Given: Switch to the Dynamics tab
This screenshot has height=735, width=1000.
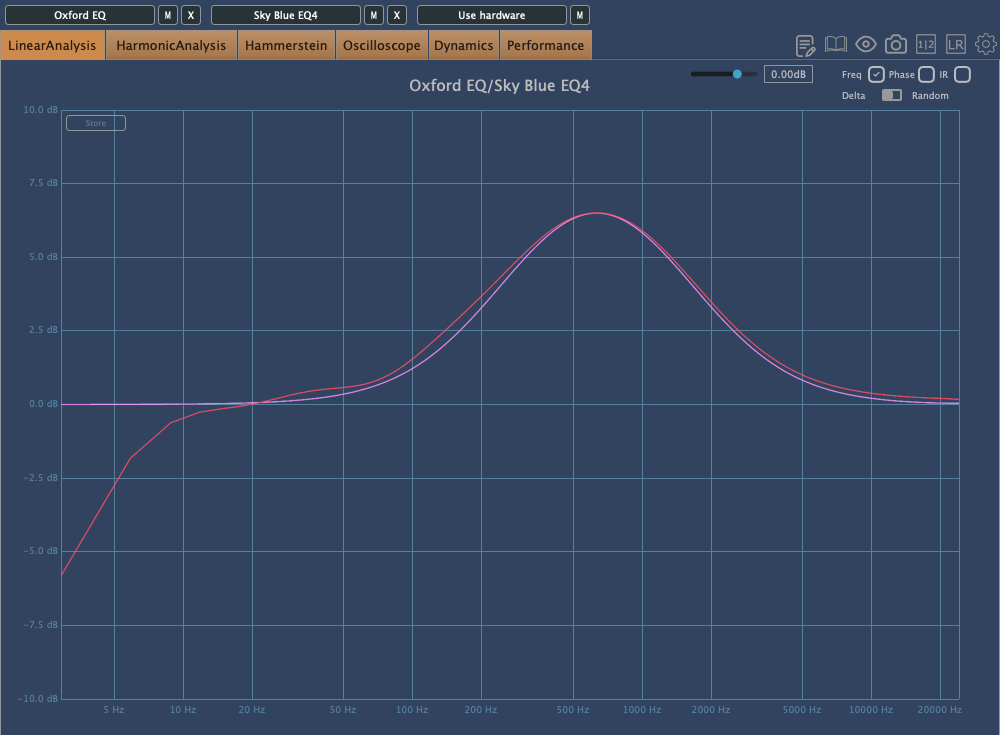Looking at the screenshot, I should pyautogui.click(x=464, y=45).
